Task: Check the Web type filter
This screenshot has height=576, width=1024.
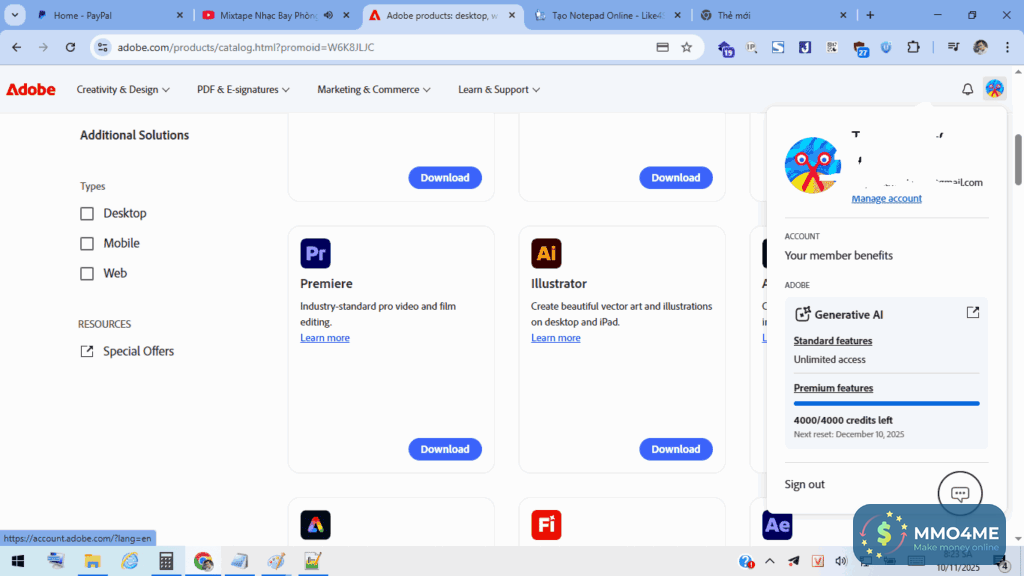Action: [87, 274]
